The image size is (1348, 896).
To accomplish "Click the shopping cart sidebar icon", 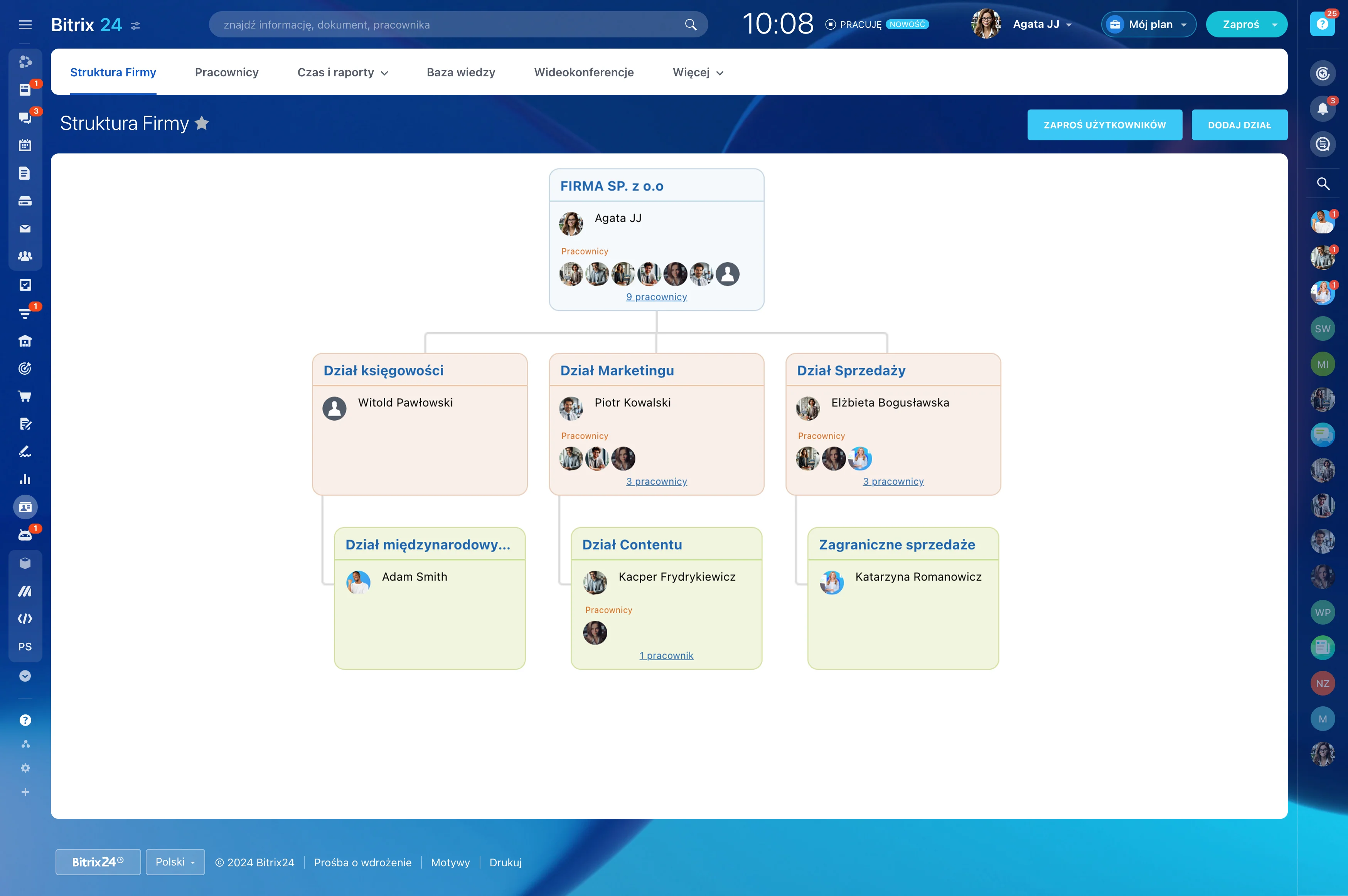I will click(x=25, y=396).
